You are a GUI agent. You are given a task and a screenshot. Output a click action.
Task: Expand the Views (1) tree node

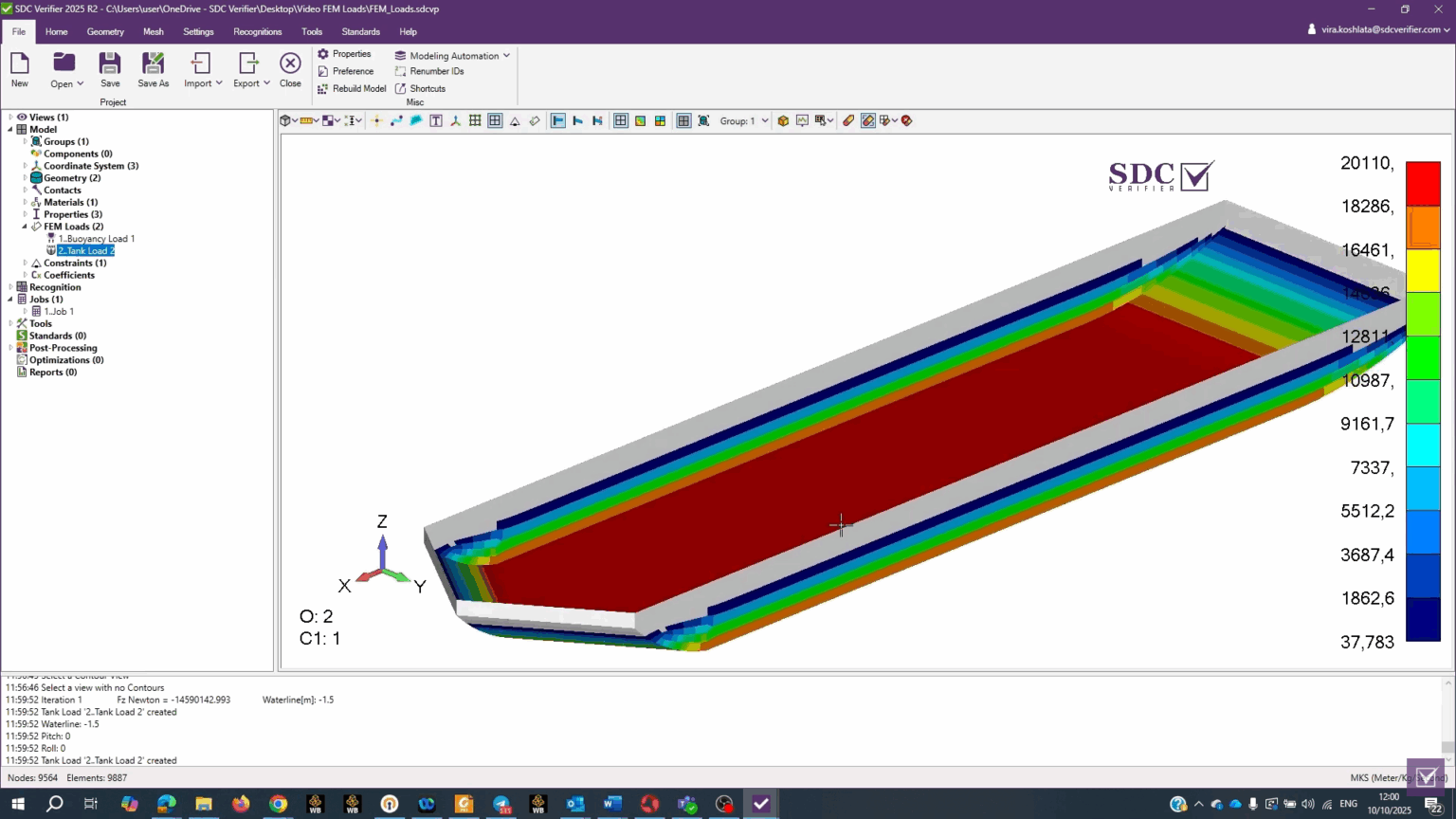[10, 118]
